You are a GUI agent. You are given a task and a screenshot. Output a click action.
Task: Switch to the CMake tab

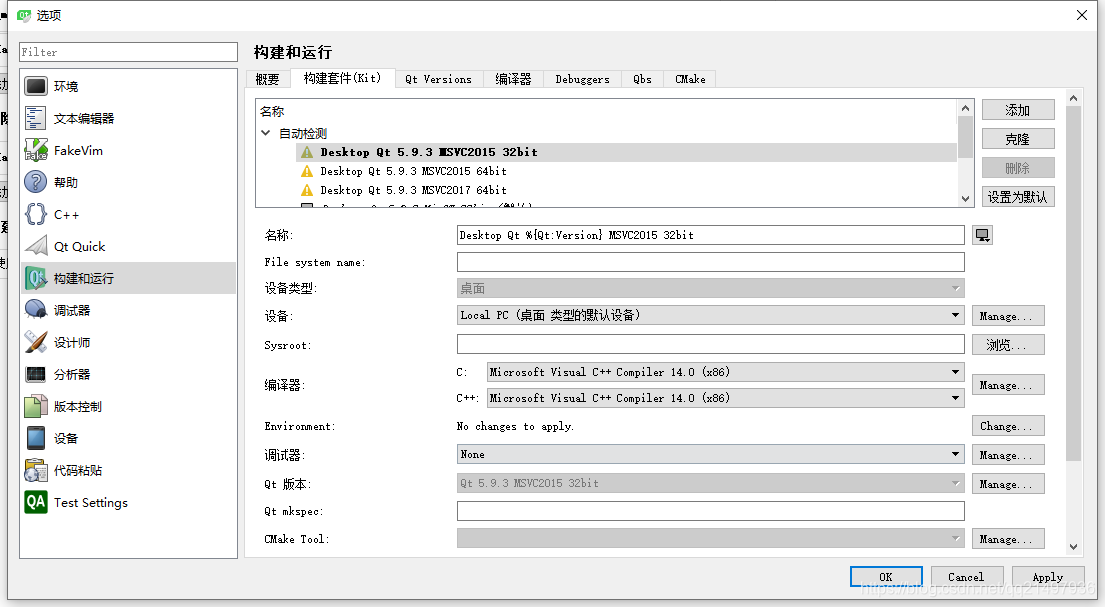coord(690,79)
